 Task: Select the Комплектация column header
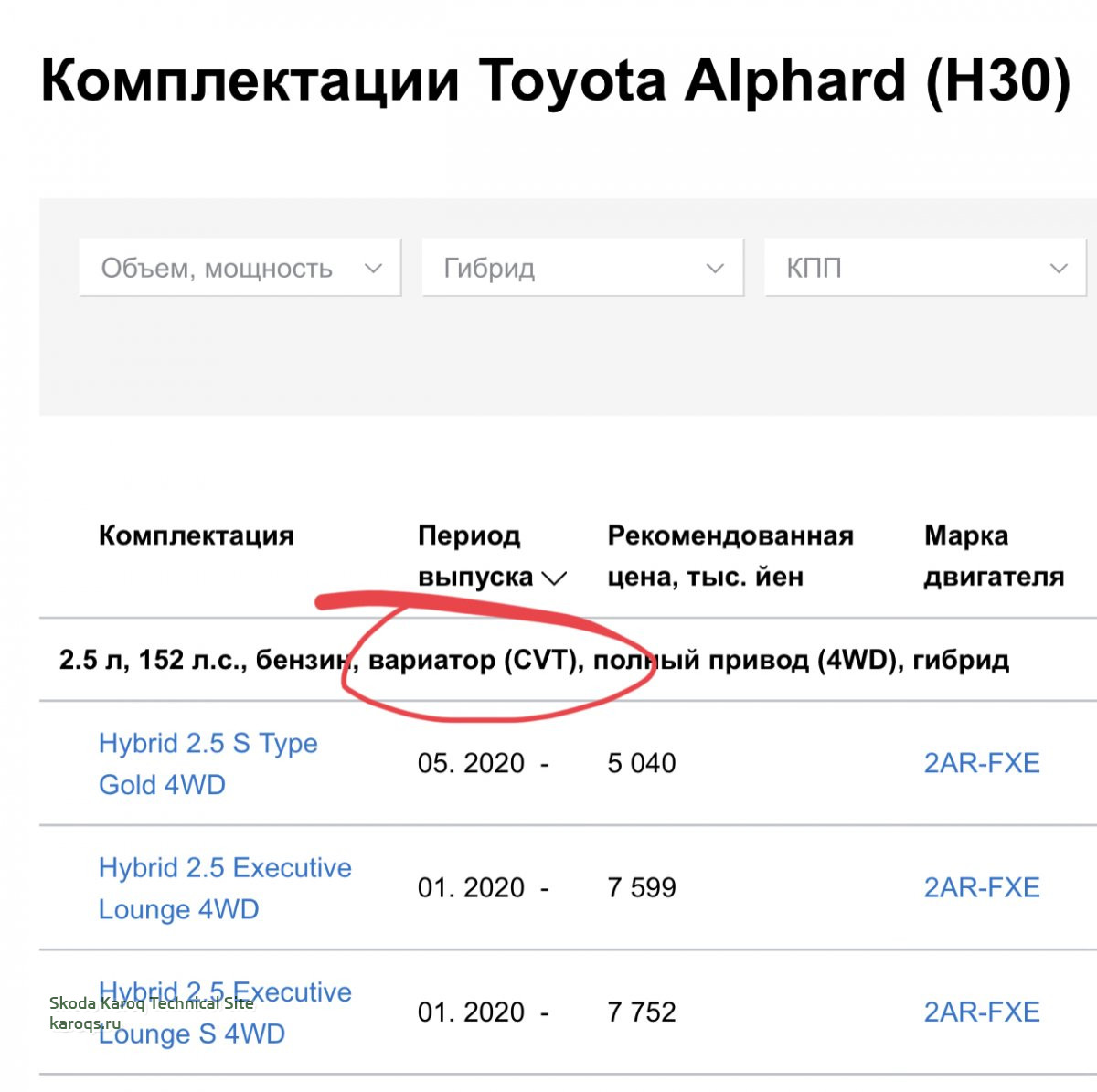point(197,535)
